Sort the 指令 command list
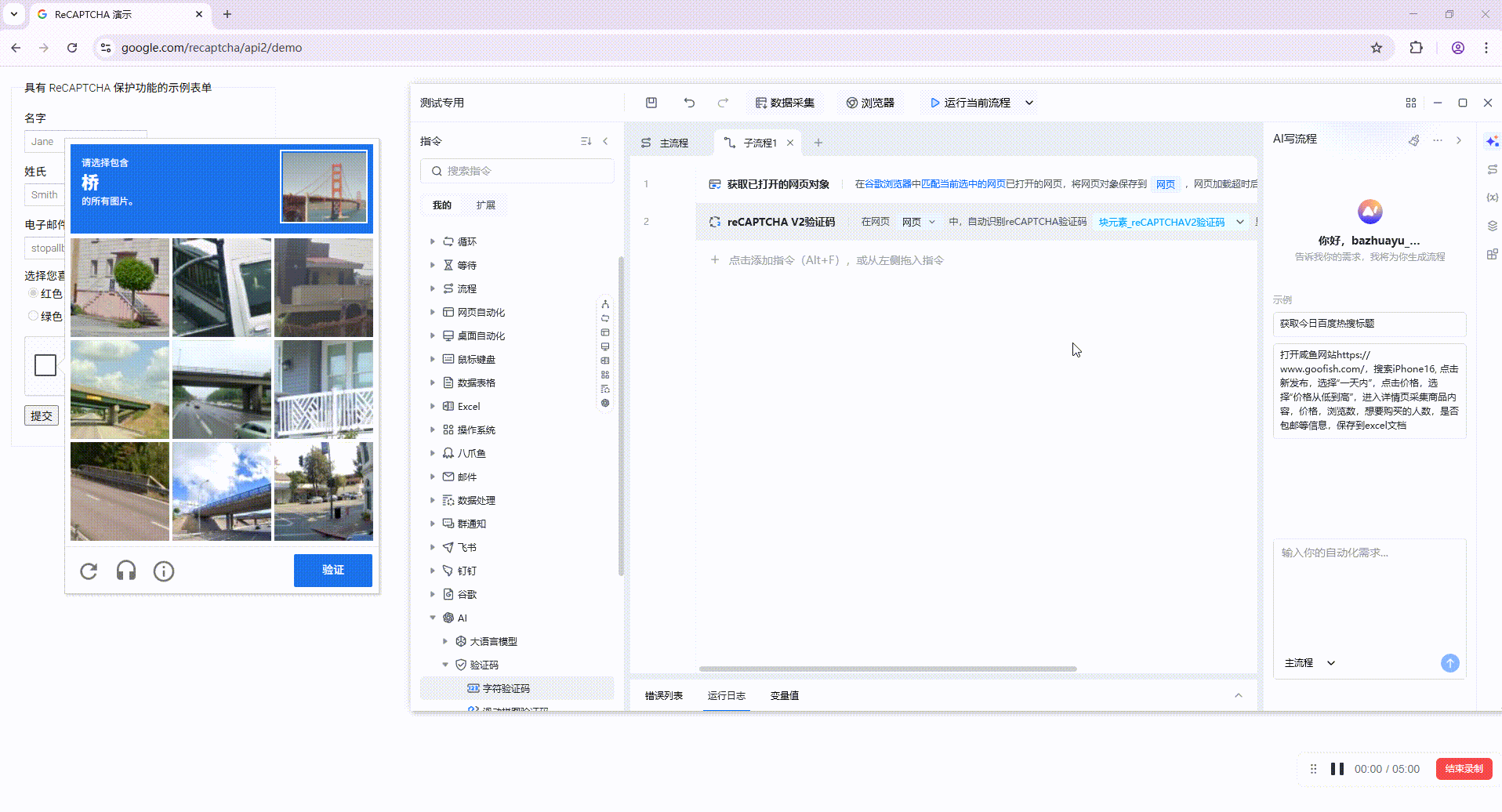Image resolution: width=1502 pixels, height=812 pixels. (586, 141)
